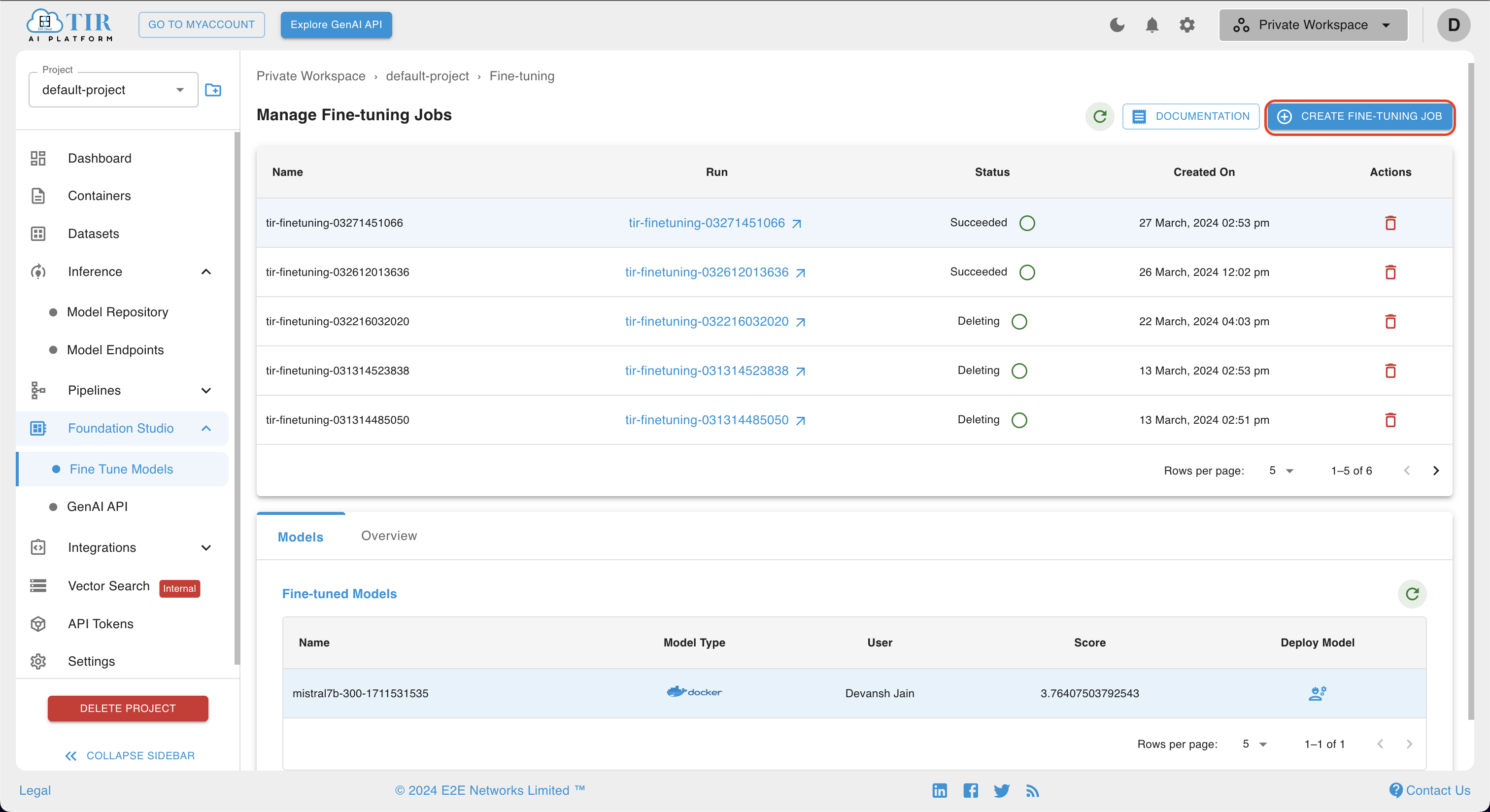Open RSS feed footer icon

tap(1032, 790)
